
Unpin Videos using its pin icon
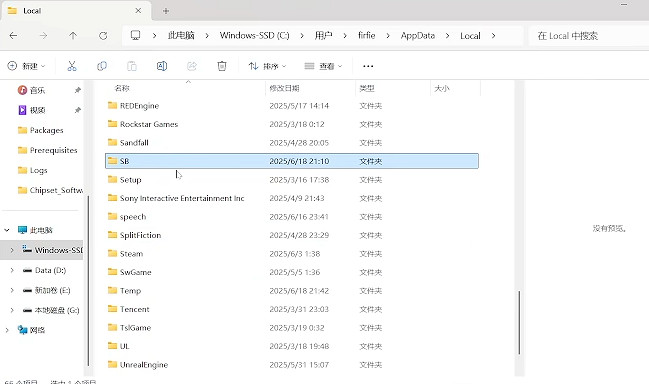[77, 110]
